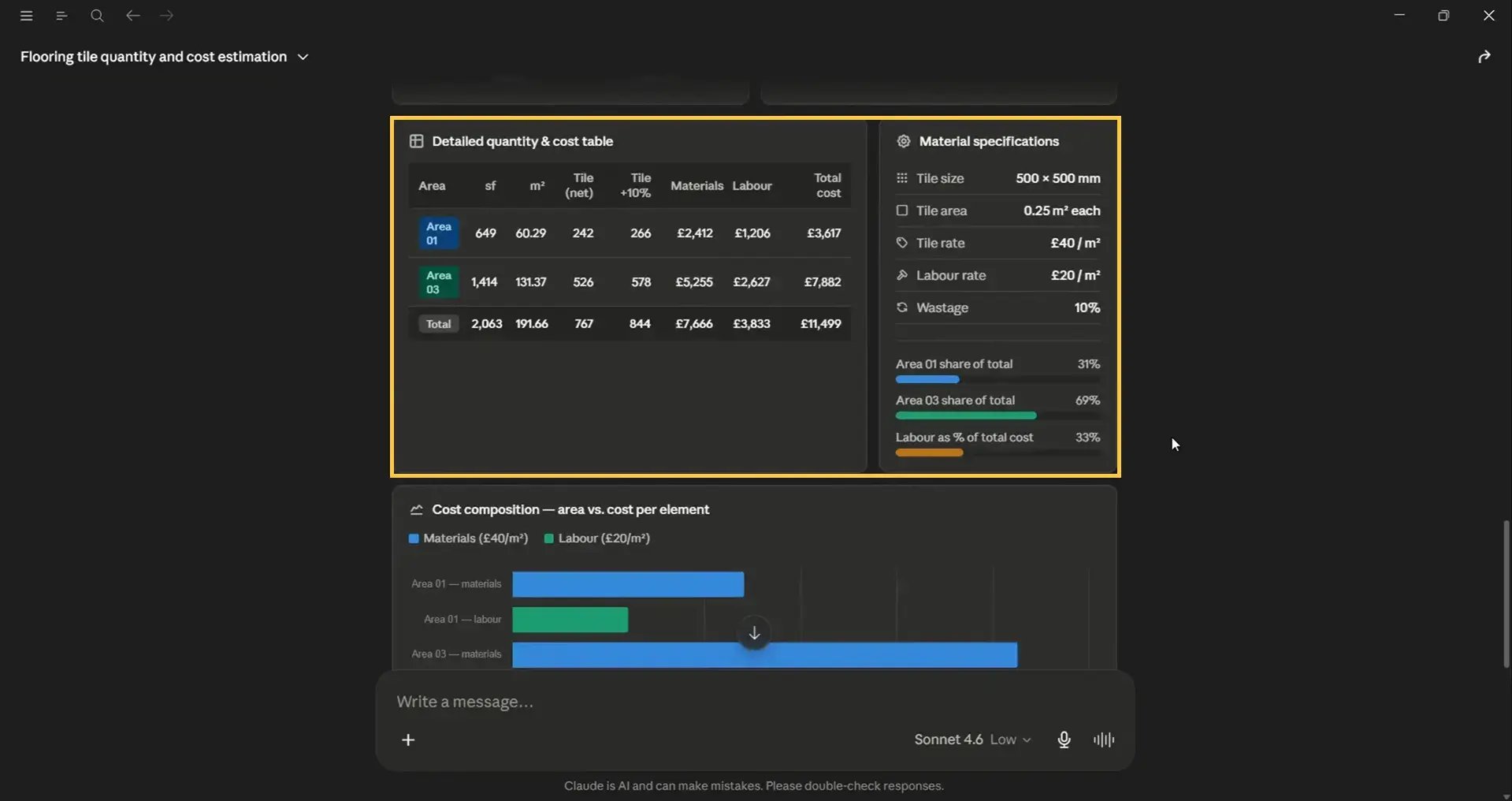Click the share arrow icon
Viewport: 1512px width, 801px height.
(1484, 57)
